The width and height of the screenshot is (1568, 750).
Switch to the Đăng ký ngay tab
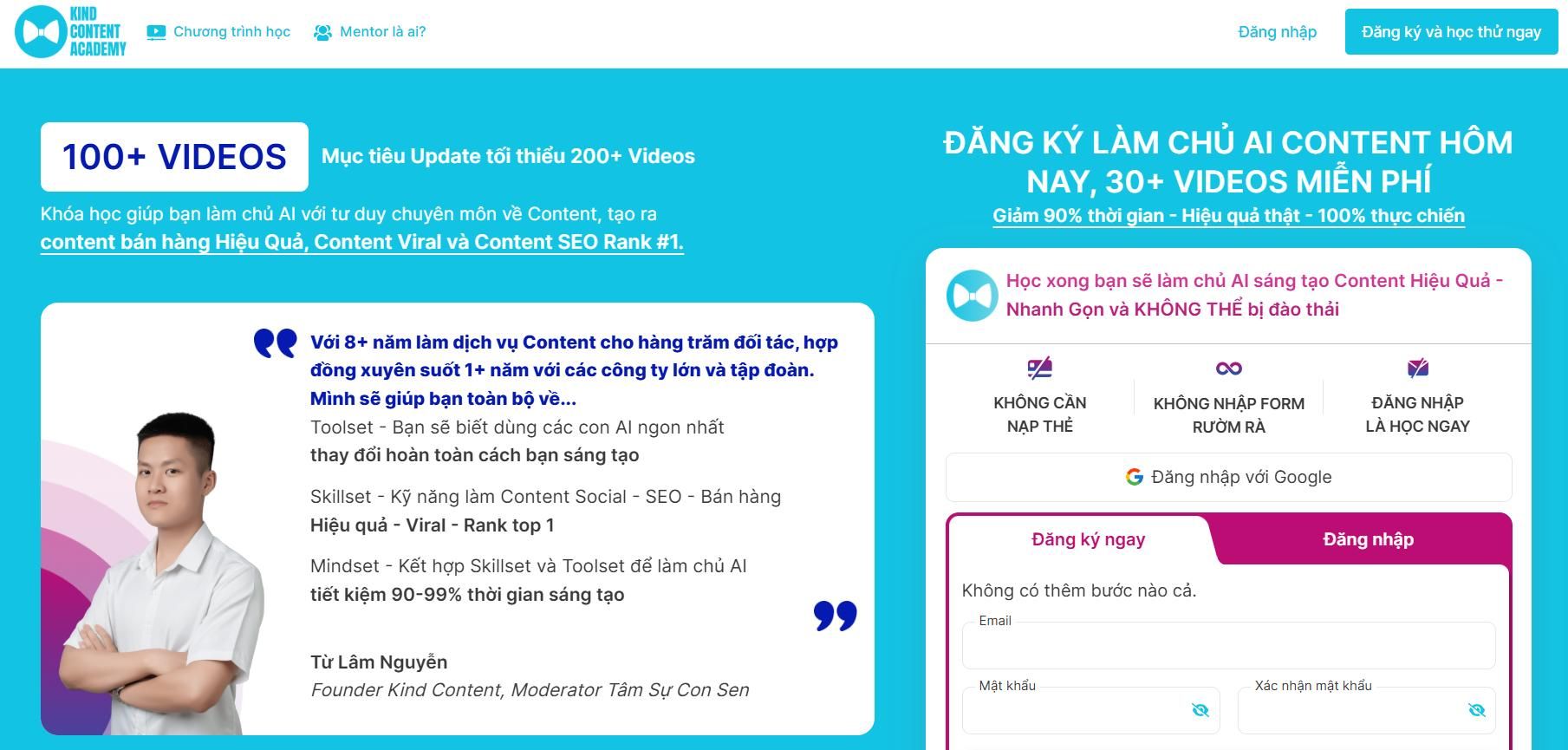pyautogui.click(x=1088, y=539)
